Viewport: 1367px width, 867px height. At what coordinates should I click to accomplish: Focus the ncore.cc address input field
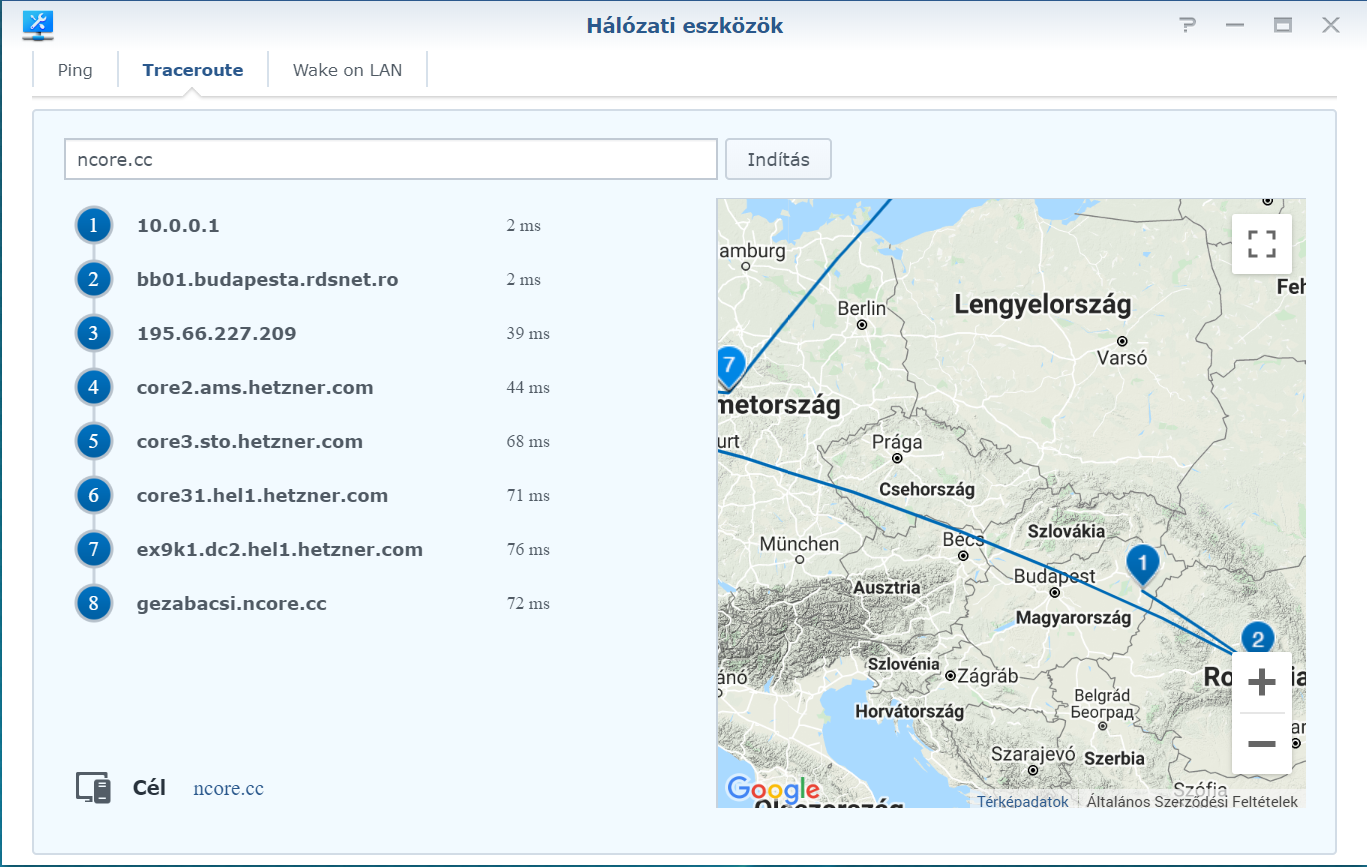point(391,159)
